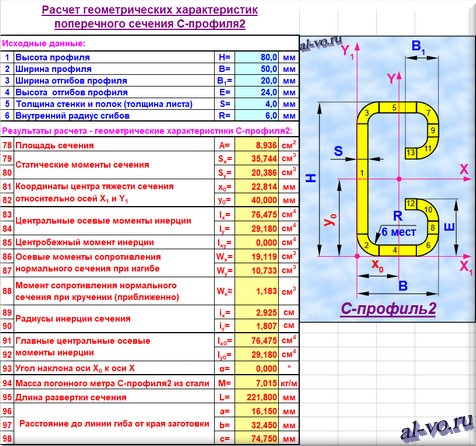Click the label 'Высота отгибов профиля'

[71, 92]
